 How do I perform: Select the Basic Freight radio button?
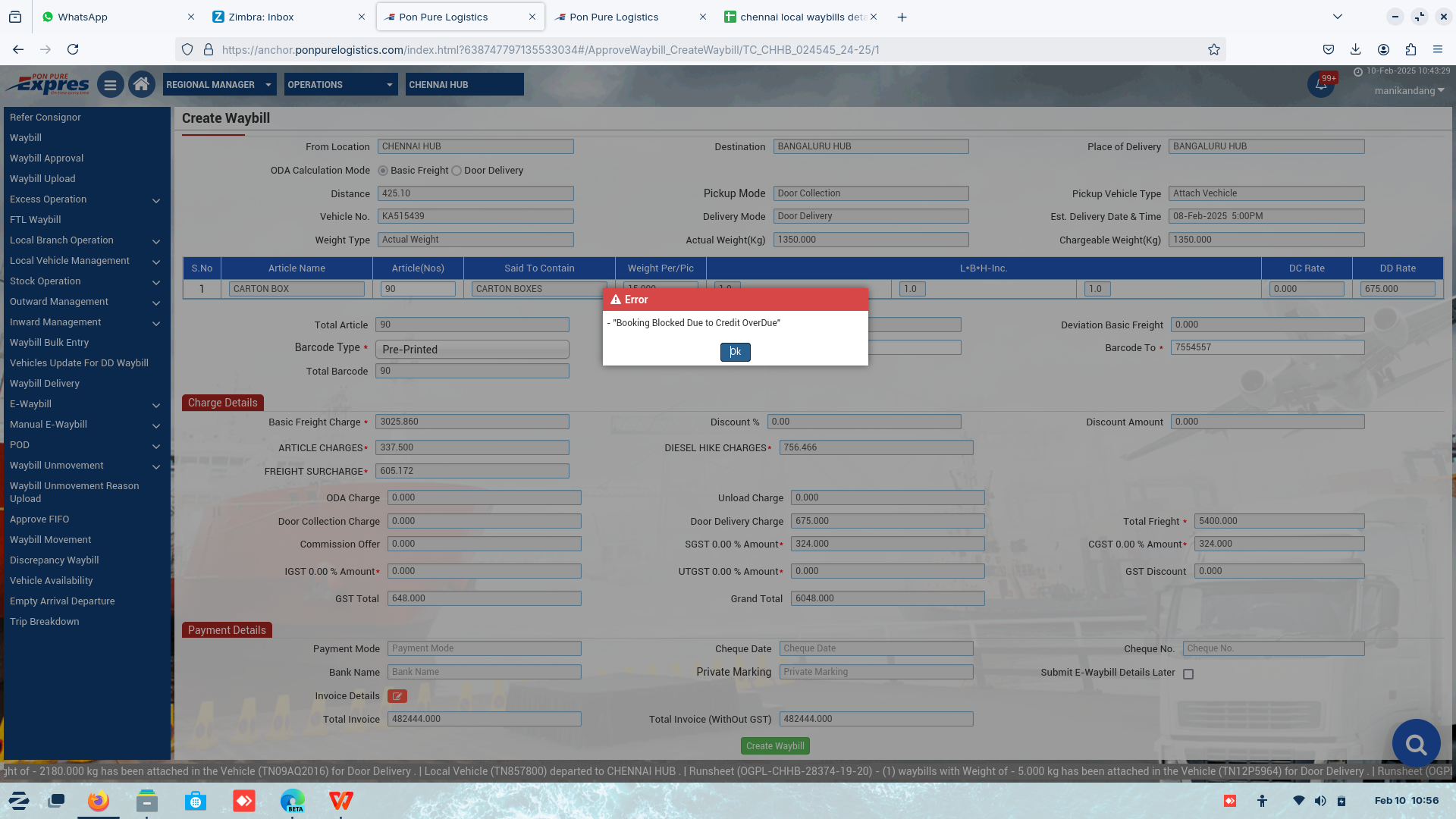pyautogui.click(x=383, y=171)
